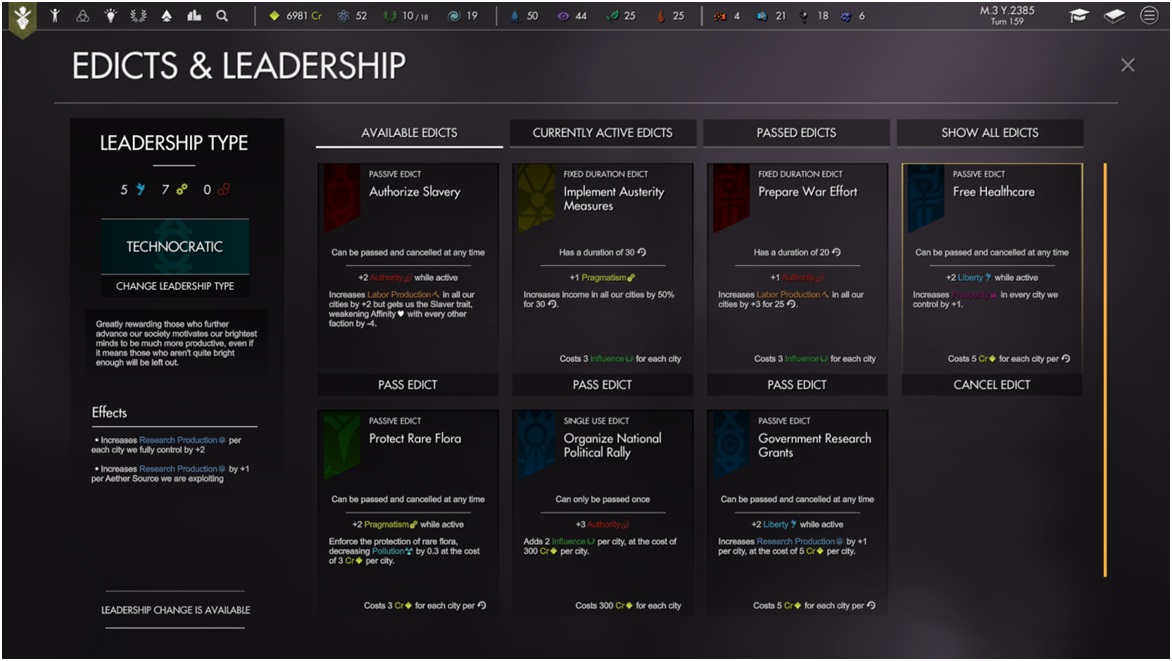Open the bar chart statistics icon

click(x=194, y=16)
